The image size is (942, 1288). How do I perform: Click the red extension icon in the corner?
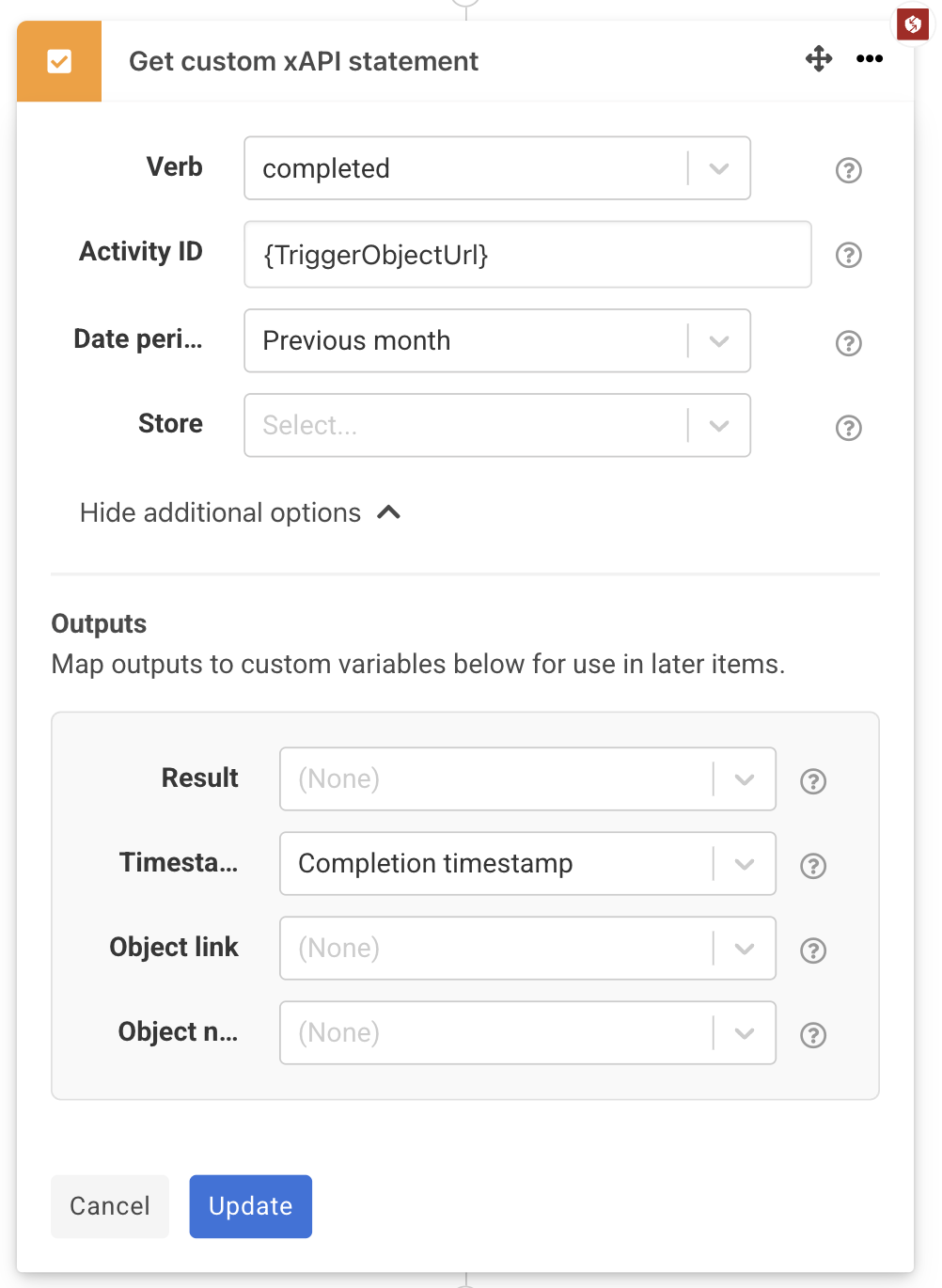tap(911, 24)
